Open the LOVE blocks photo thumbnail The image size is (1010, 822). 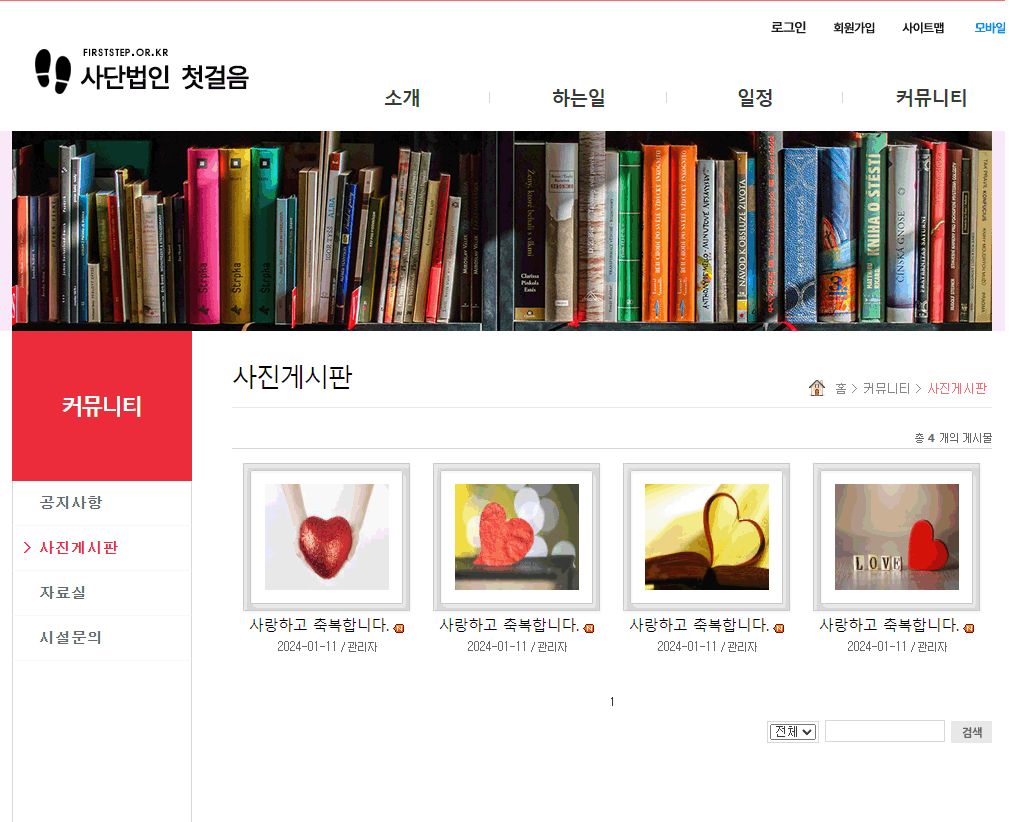click(x=897, y=537)
